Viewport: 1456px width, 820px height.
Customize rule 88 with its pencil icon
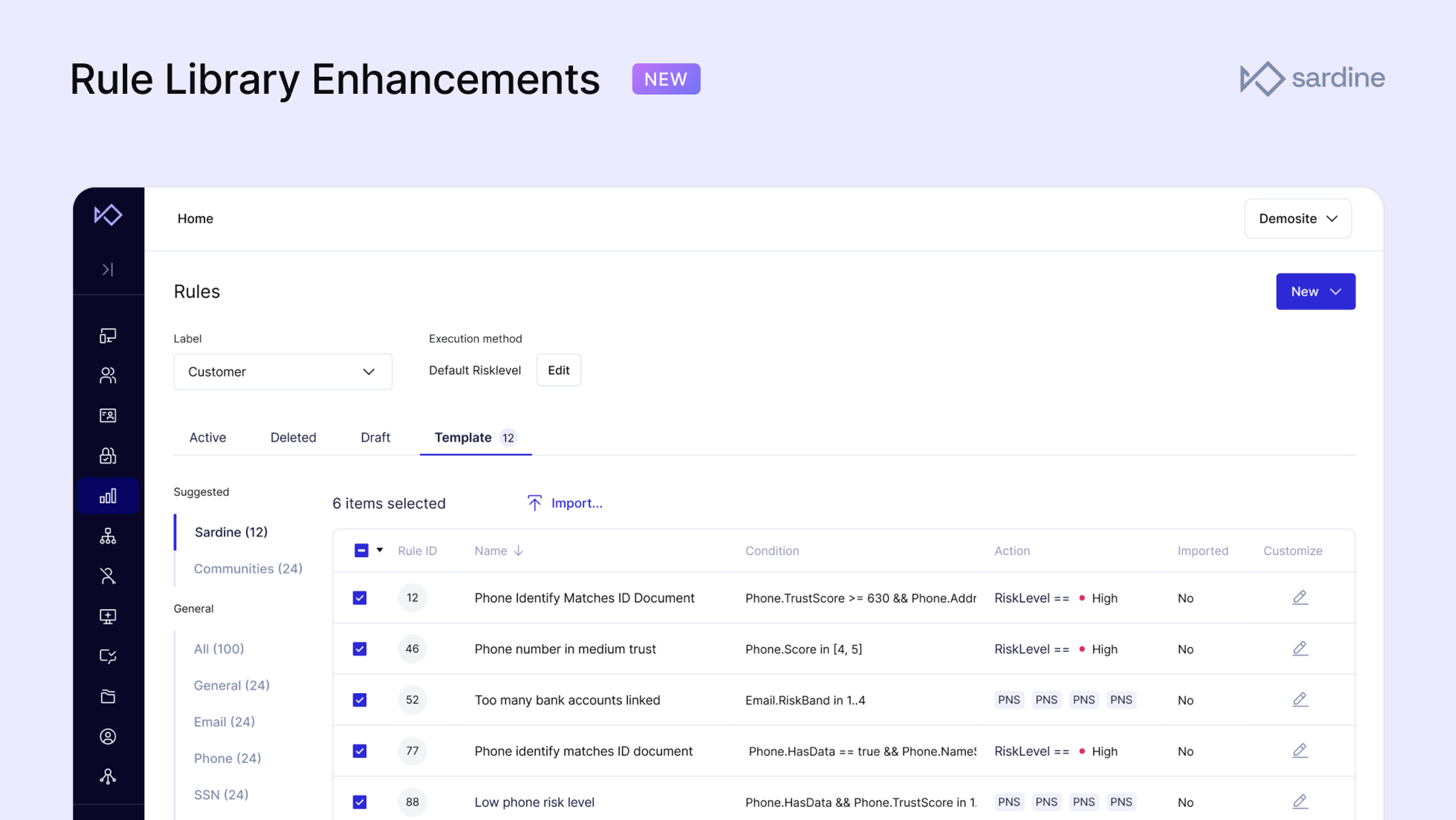coord(1300,801)
